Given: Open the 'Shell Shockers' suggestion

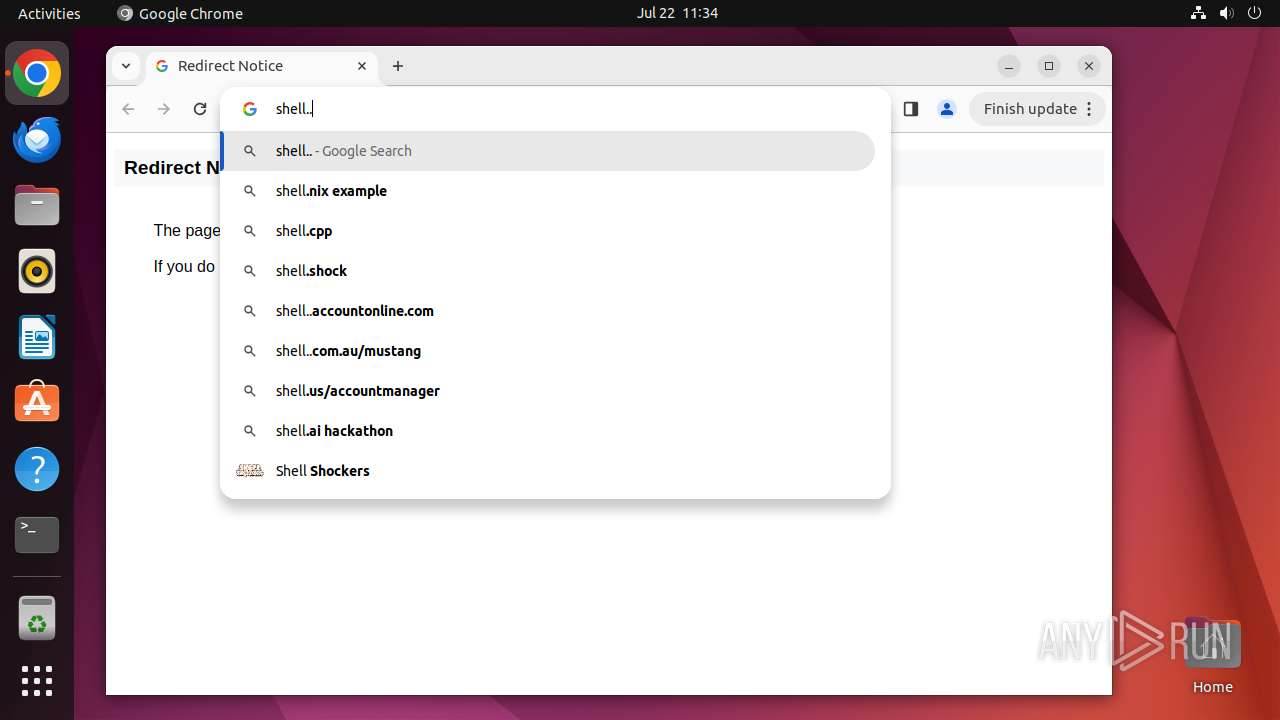Looking at the screenshot, I should point(548,471).
